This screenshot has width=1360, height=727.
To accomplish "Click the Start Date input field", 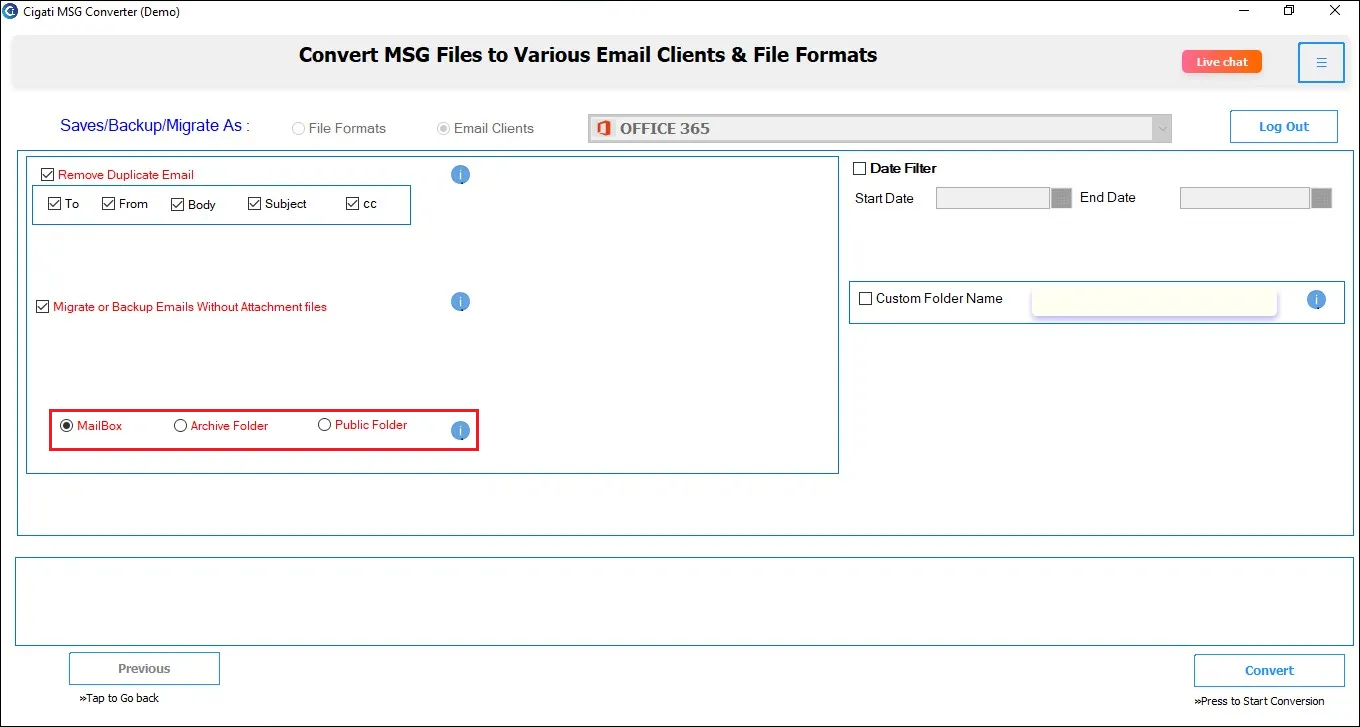I will tap(993, 198).
